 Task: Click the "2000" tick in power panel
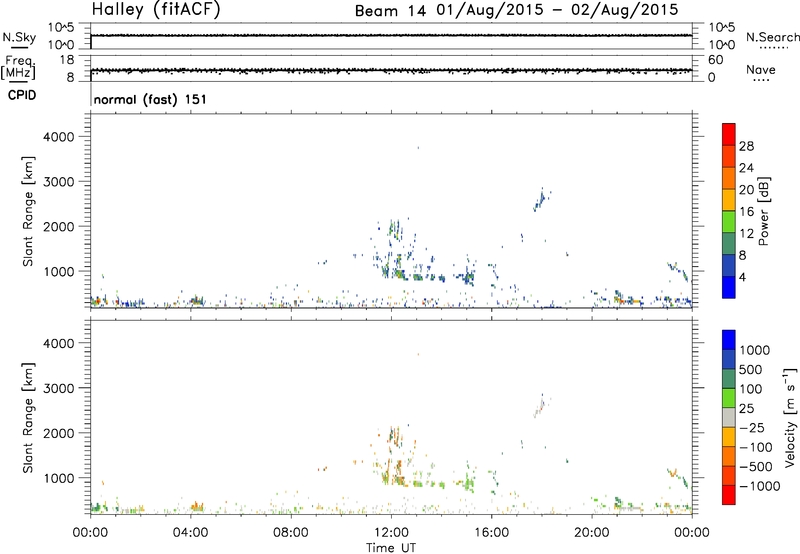[59, 226]
